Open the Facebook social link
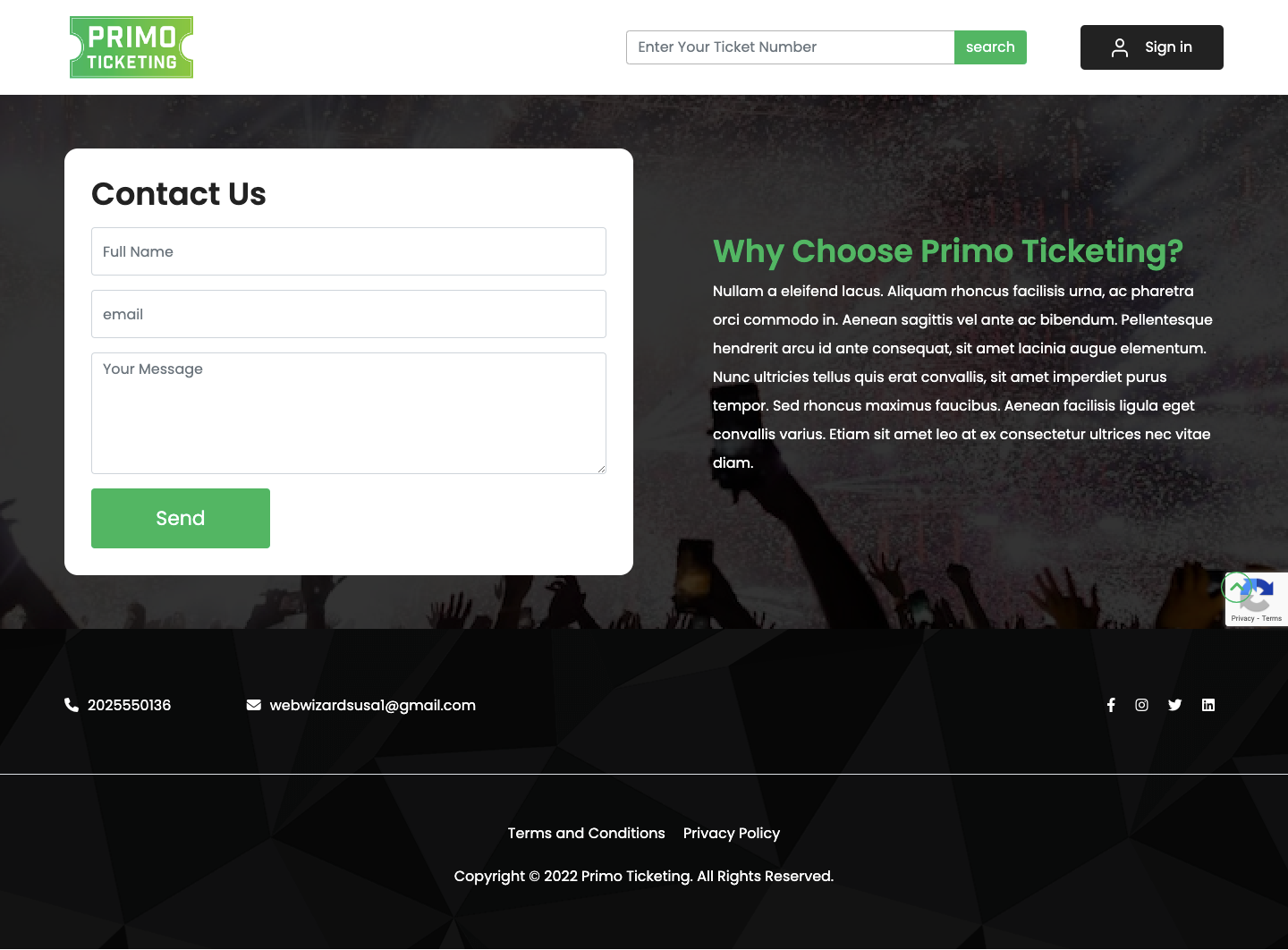The height and width of the screenshot is (950, 1288). coord(1111,705)
